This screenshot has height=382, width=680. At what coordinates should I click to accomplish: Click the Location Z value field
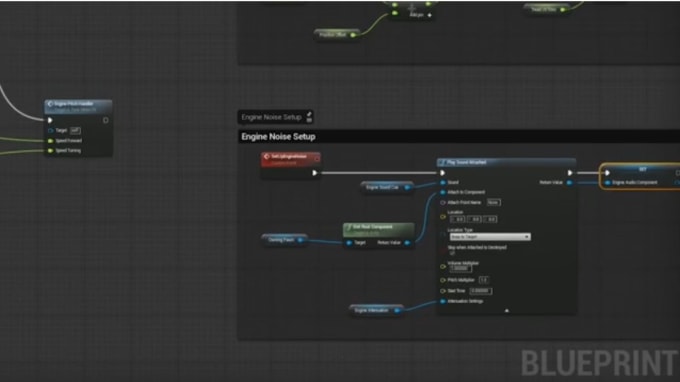point(490,219)
